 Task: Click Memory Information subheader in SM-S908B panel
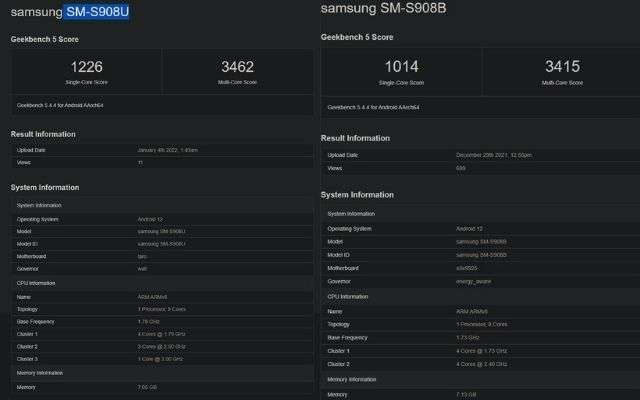352,380
